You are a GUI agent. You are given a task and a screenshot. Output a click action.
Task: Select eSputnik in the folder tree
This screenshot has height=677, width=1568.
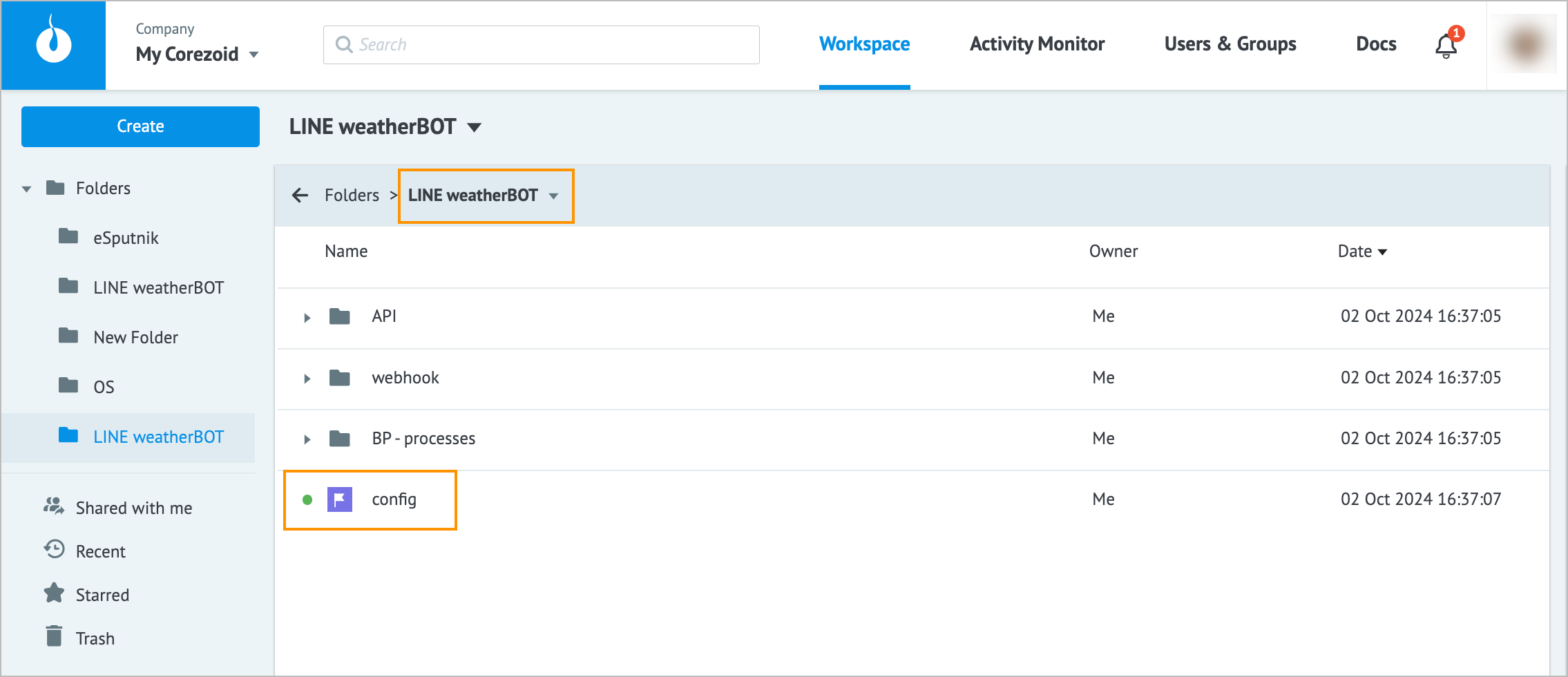126,238
